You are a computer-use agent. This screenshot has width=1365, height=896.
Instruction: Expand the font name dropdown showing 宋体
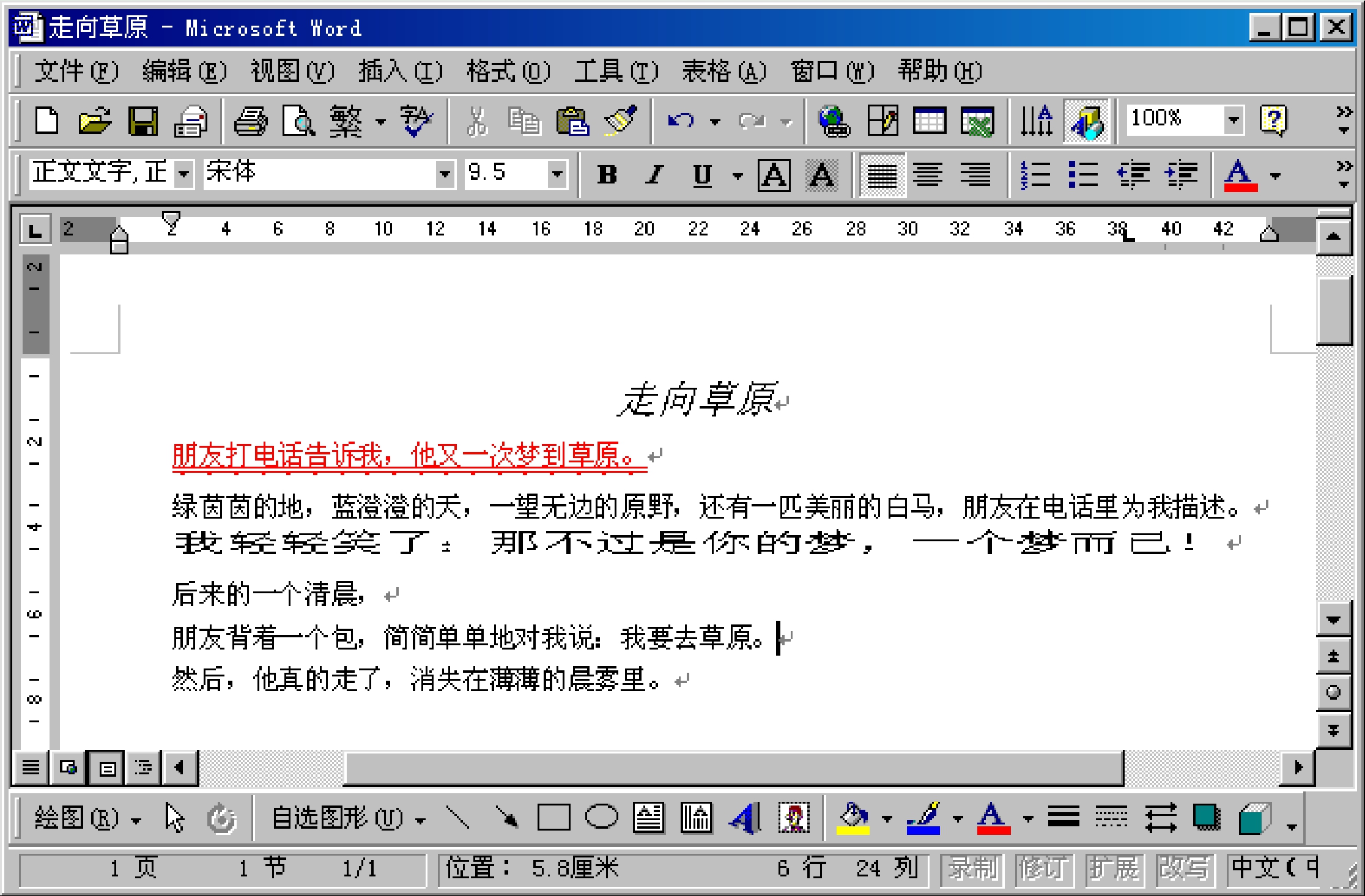coord(445,174)
